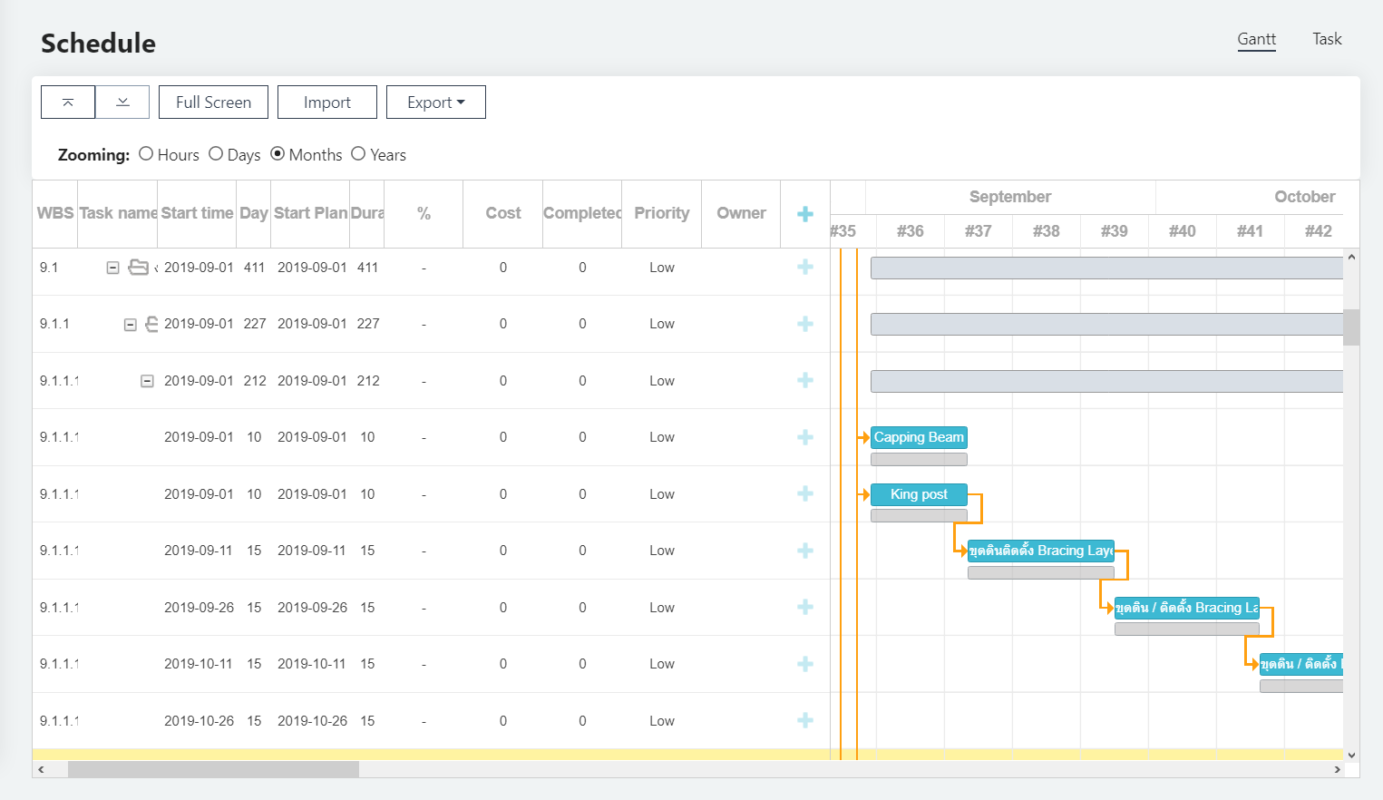Click the expand-all arrows icon in toolbar
The image size is (1383, 800).
click(x=122, y=101)
